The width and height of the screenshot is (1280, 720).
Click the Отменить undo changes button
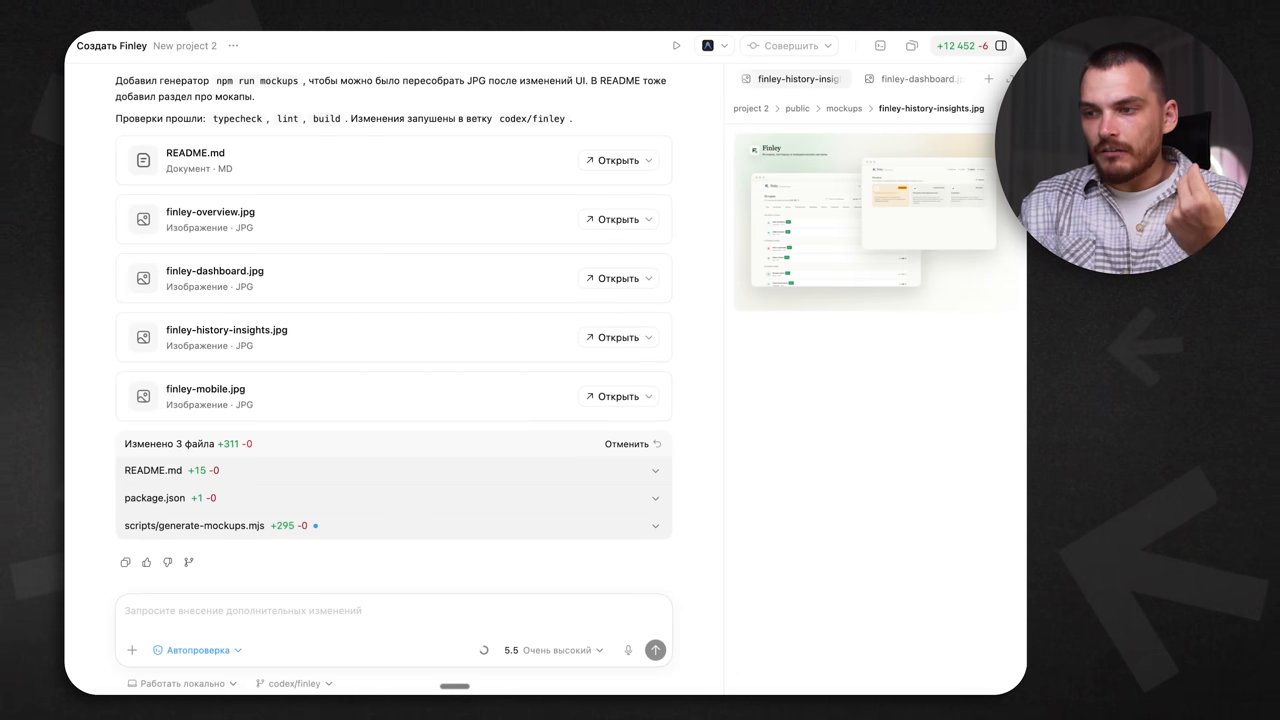point(633,444)
